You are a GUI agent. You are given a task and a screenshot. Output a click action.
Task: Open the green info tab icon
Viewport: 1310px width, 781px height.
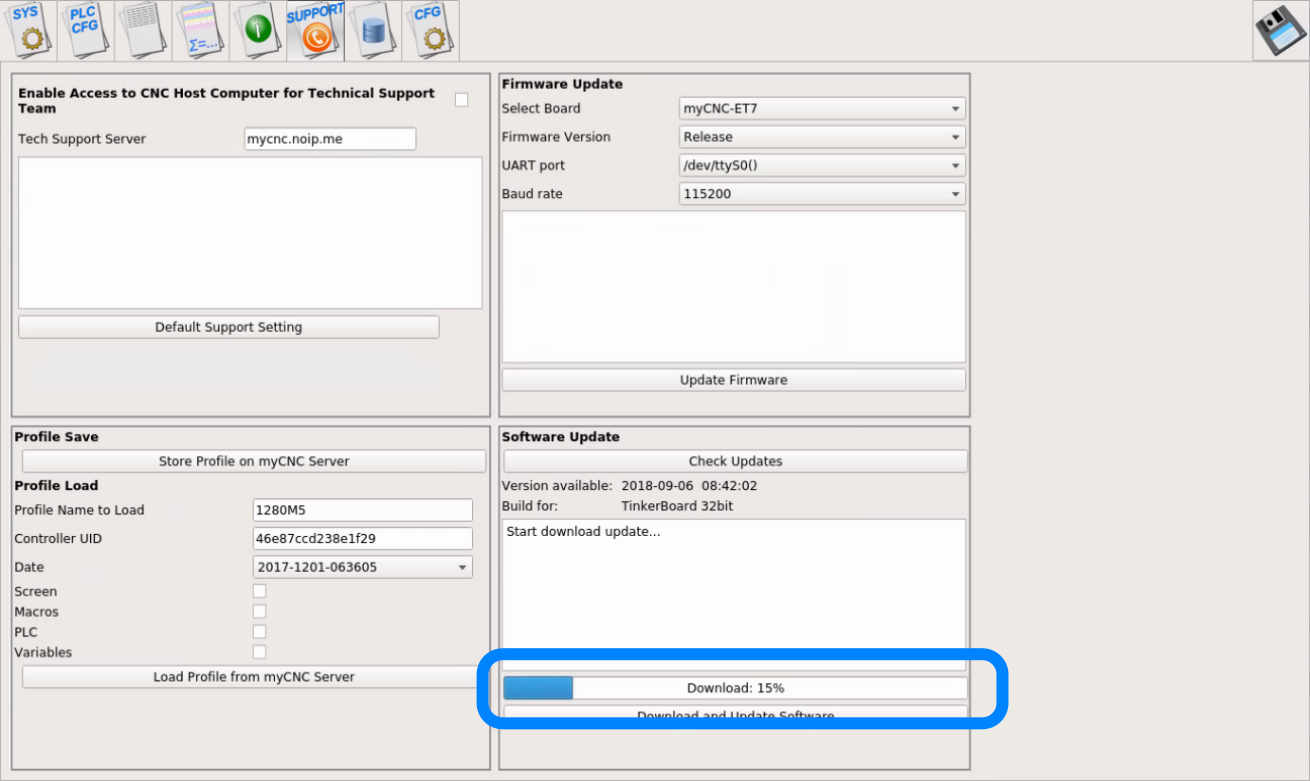(258, 30)
